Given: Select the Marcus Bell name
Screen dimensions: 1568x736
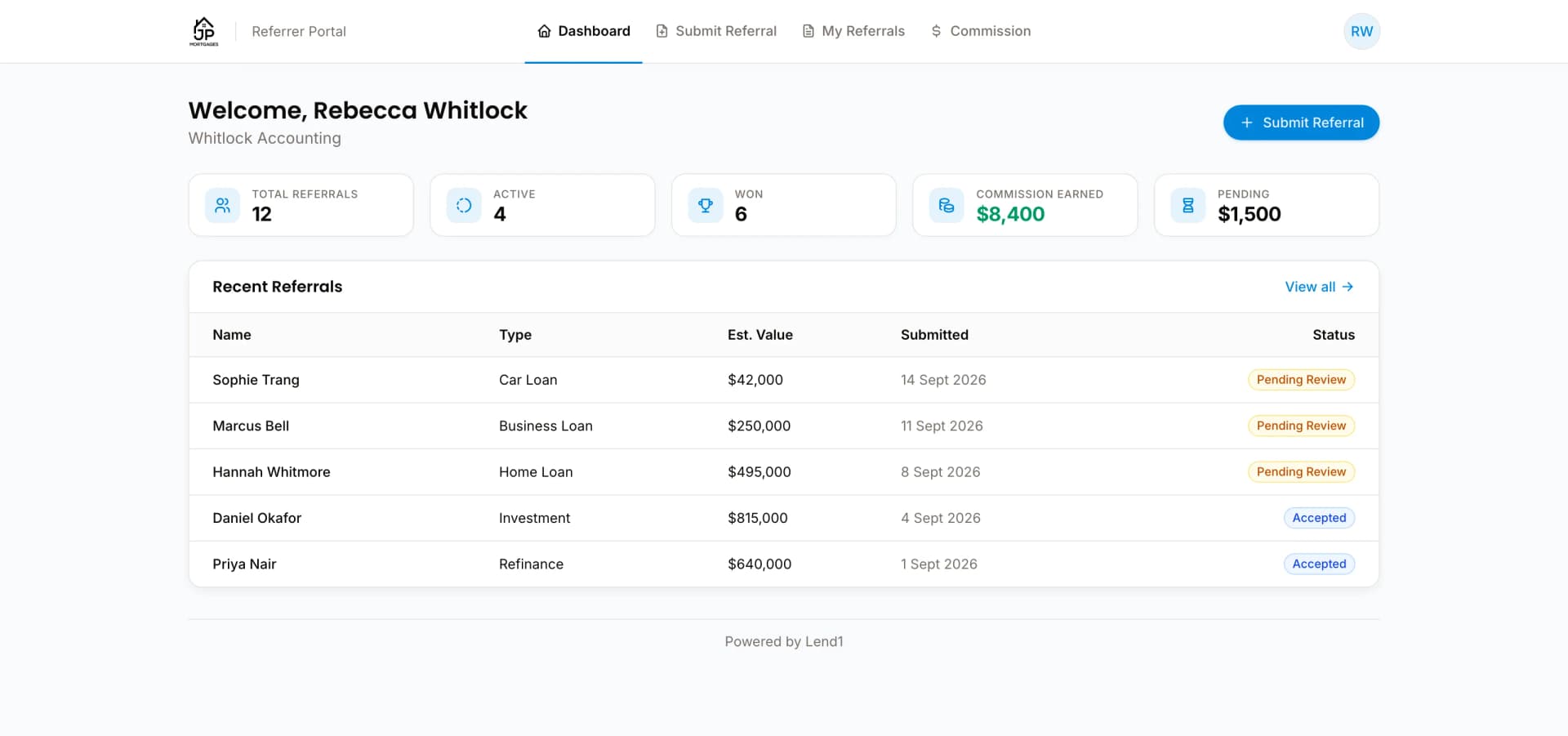Looking at the screenshot, I should coord(251,426).
